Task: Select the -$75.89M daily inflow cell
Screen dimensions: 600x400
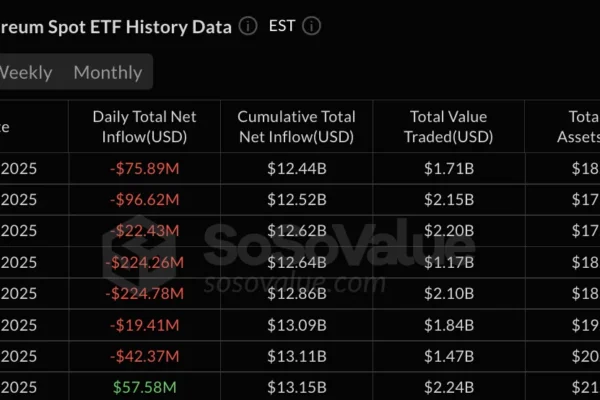Action: pos(145,168)
